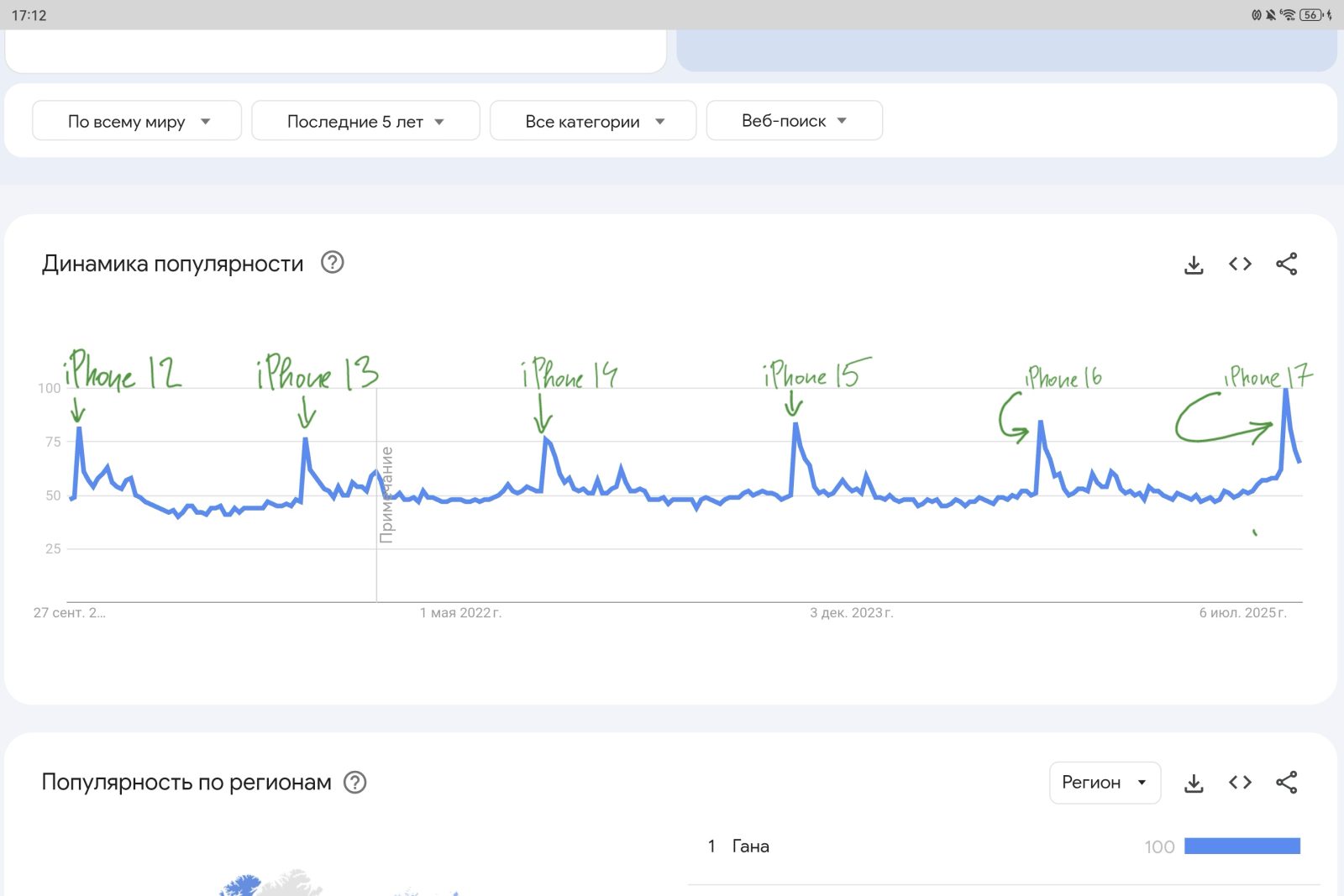Share the regional popularity section
Screen dimensions: 1344x896
[x=1286, y=783]
